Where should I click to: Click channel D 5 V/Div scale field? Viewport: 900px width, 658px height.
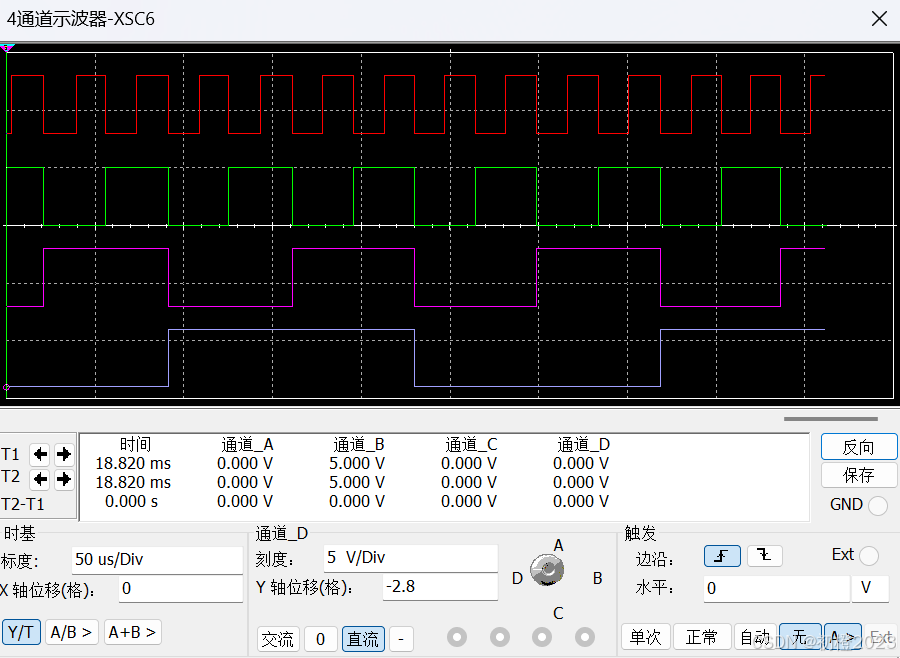click(x=410, y=558)
